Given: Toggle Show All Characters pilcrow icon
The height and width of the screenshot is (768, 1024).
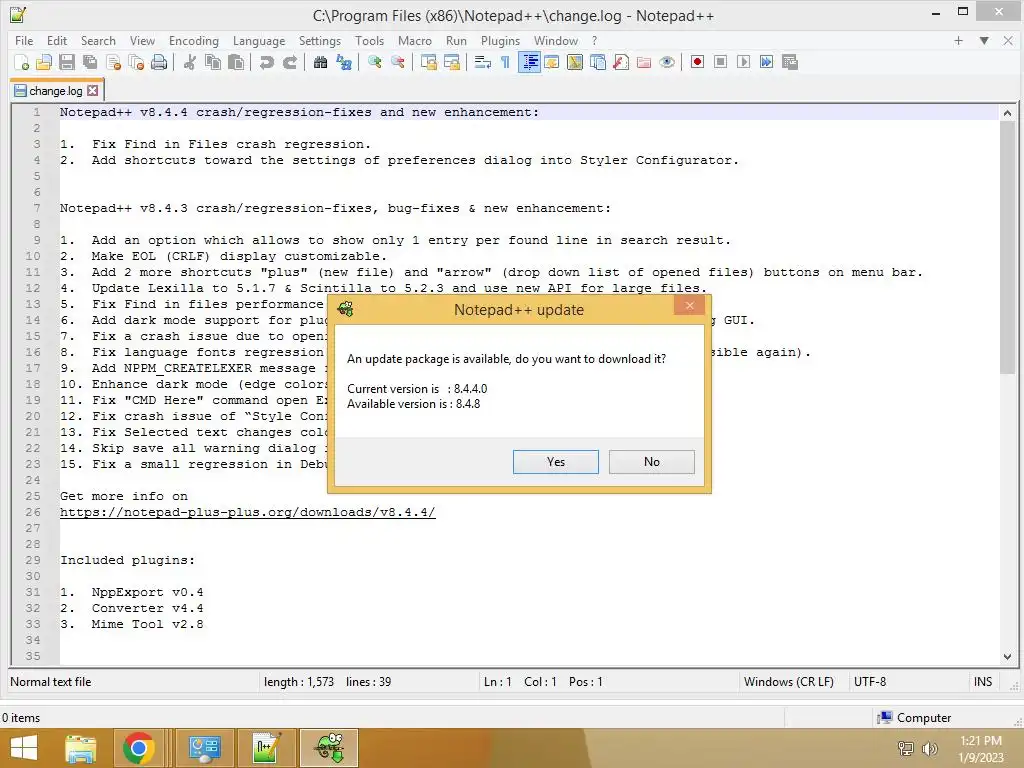Looking at the screenshot, I should (505, 62).
